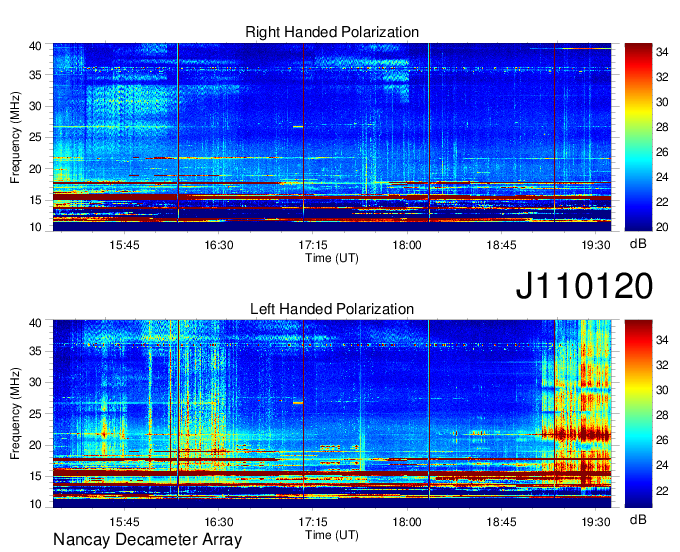Click the "40" frequency tick of left-handed plot
Viewport: 680px width, 552px height.
pos(35,323)
